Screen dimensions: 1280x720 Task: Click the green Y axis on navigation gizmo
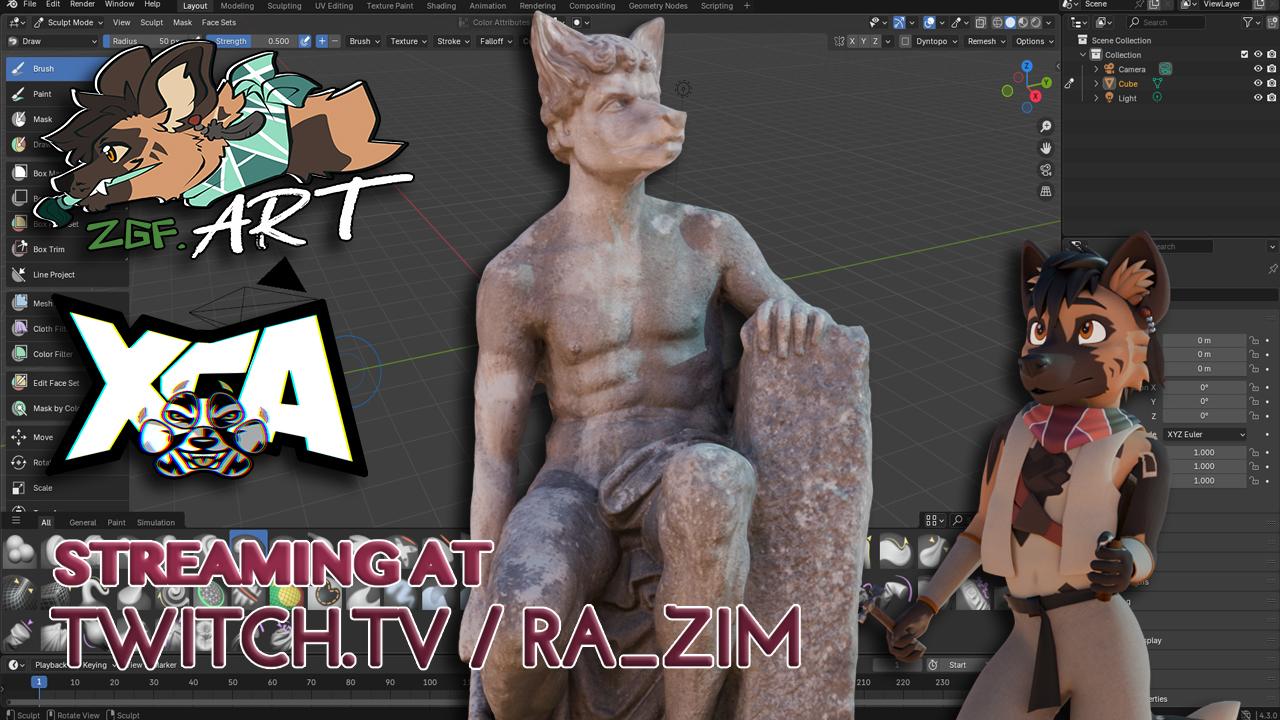pyautogui.click(x=1047, y=82)
